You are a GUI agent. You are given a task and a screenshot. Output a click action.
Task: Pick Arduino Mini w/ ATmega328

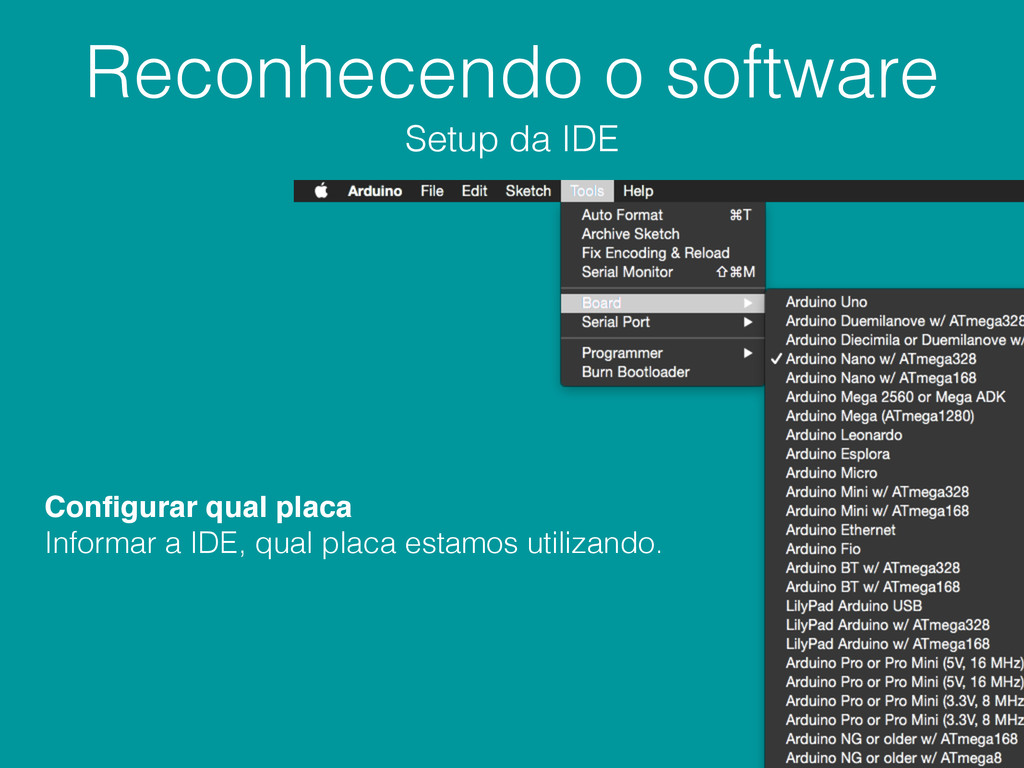click(x=895, y=492)
